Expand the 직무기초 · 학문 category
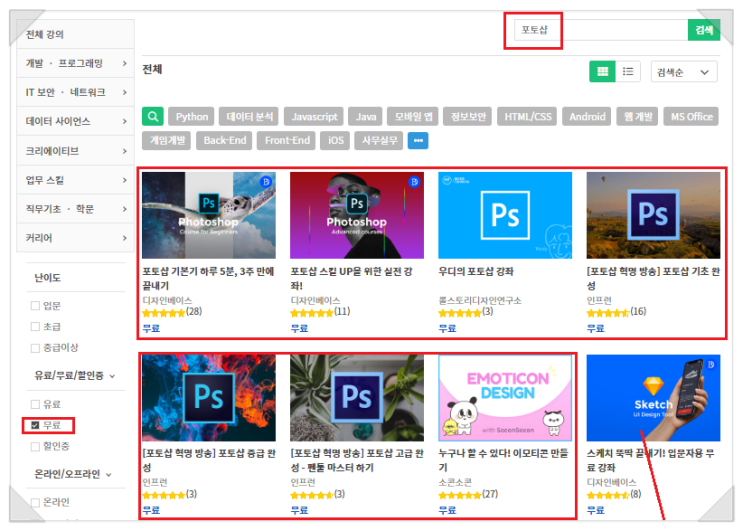This screenshot has width=743, height=531. (75, 209)
